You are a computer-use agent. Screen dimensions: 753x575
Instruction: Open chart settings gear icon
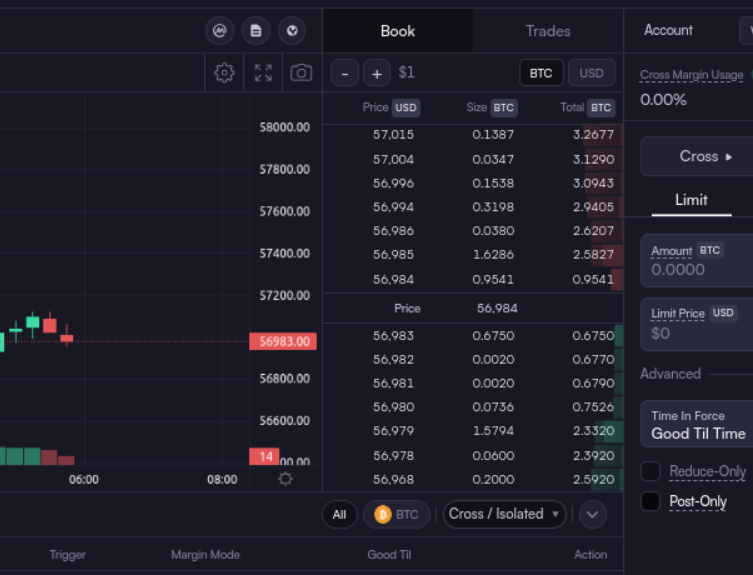[224, 73]
